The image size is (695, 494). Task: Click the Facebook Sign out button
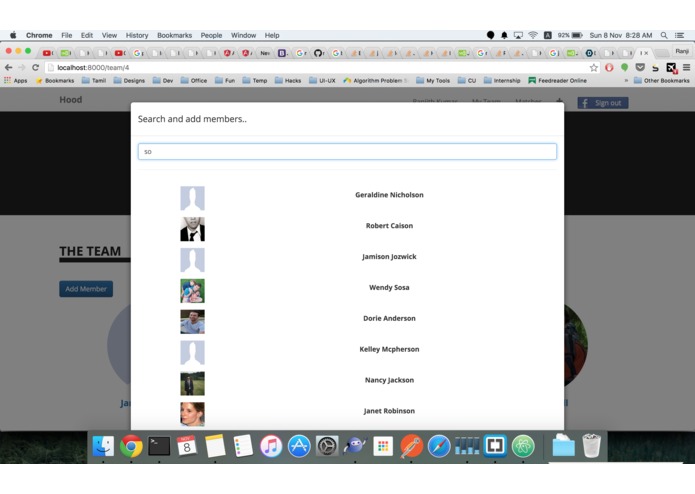tap(603, 103)
